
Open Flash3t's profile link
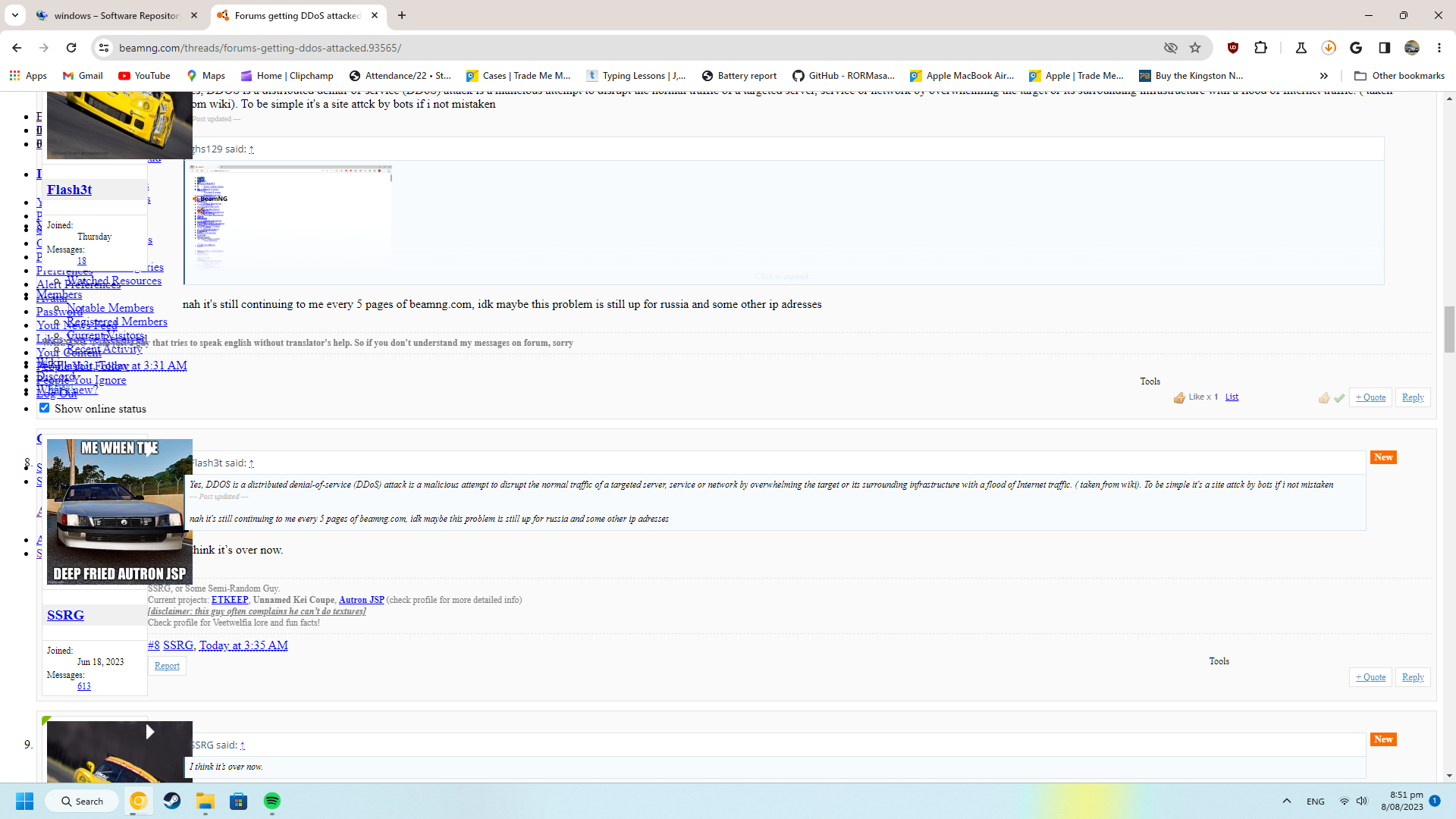coord(69,190)
